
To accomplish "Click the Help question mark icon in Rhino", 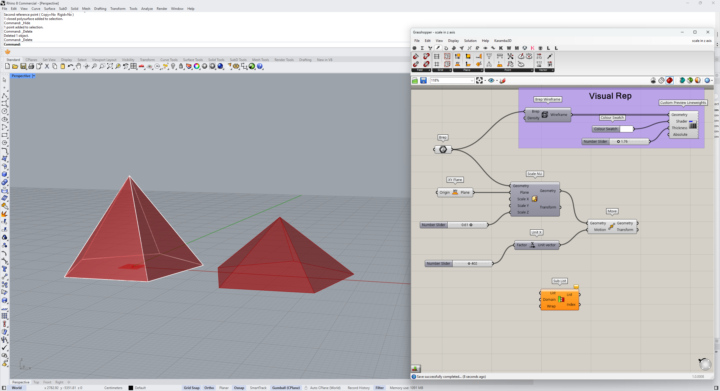I will click(x=260, y=67).
